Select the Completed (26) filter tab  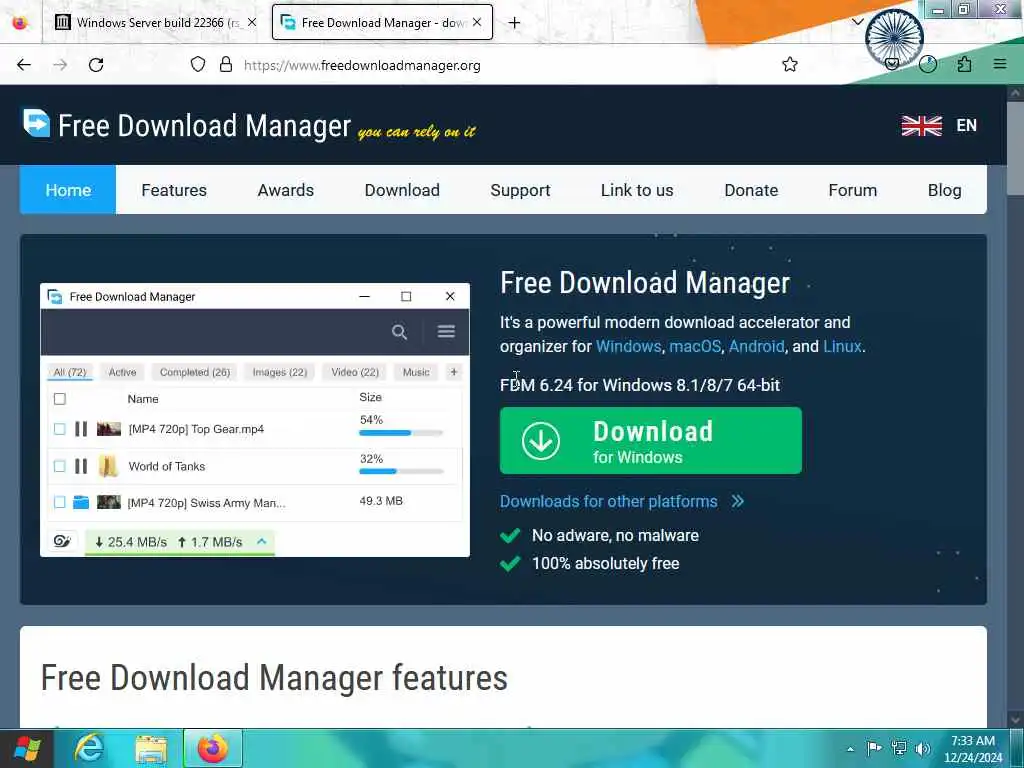pyautogui.click(x=195, y=372)
